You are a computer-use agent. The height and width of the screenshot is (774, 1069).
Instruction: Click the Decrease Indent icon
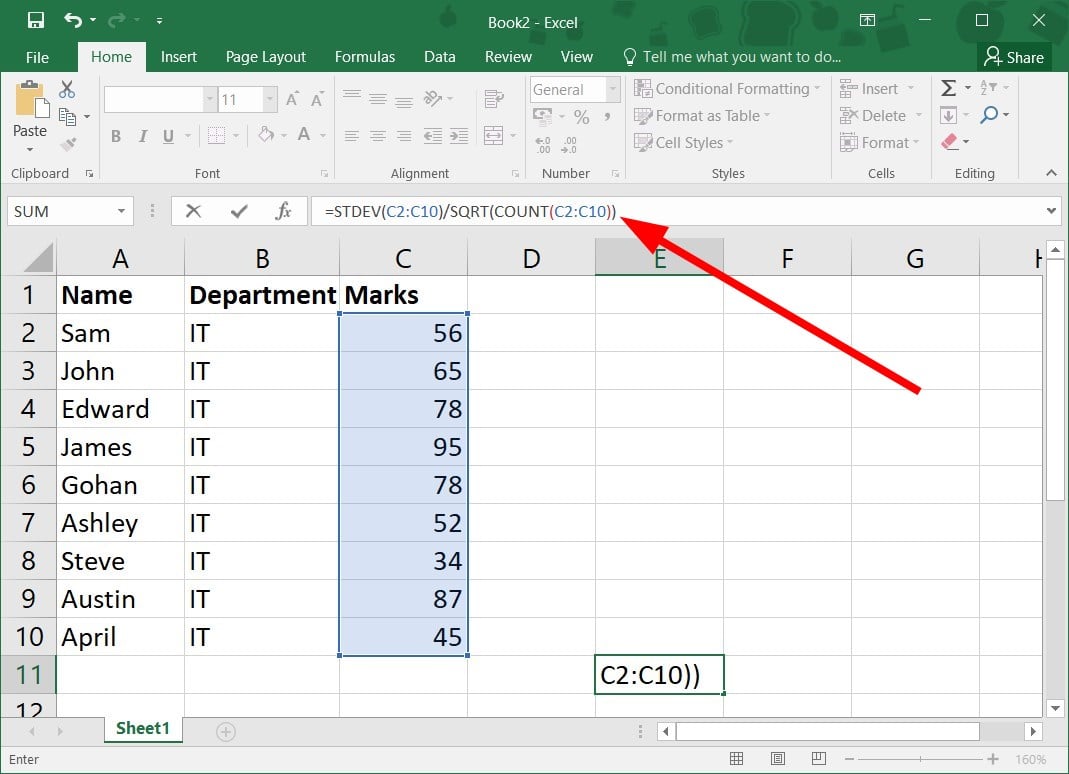tap(432, 136)
